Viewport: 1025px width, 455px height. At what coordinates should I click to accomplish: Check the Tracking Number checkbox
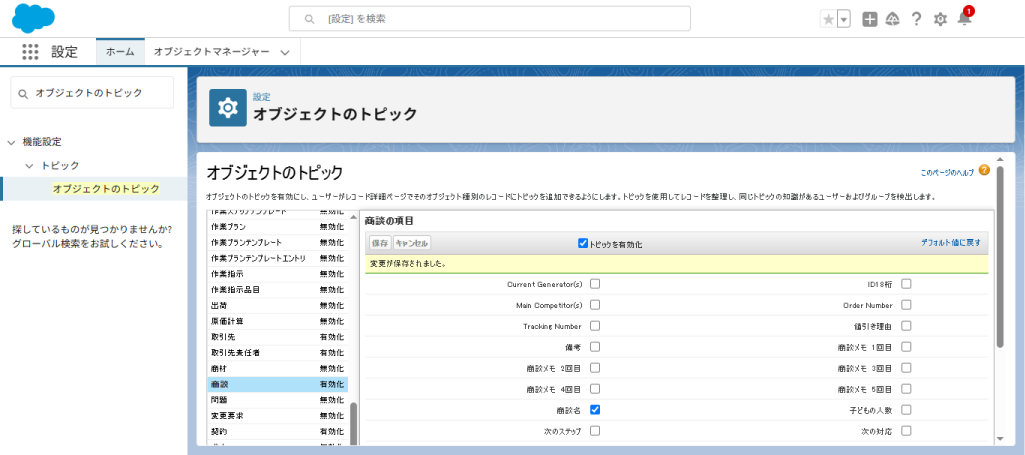pos(595,326)
